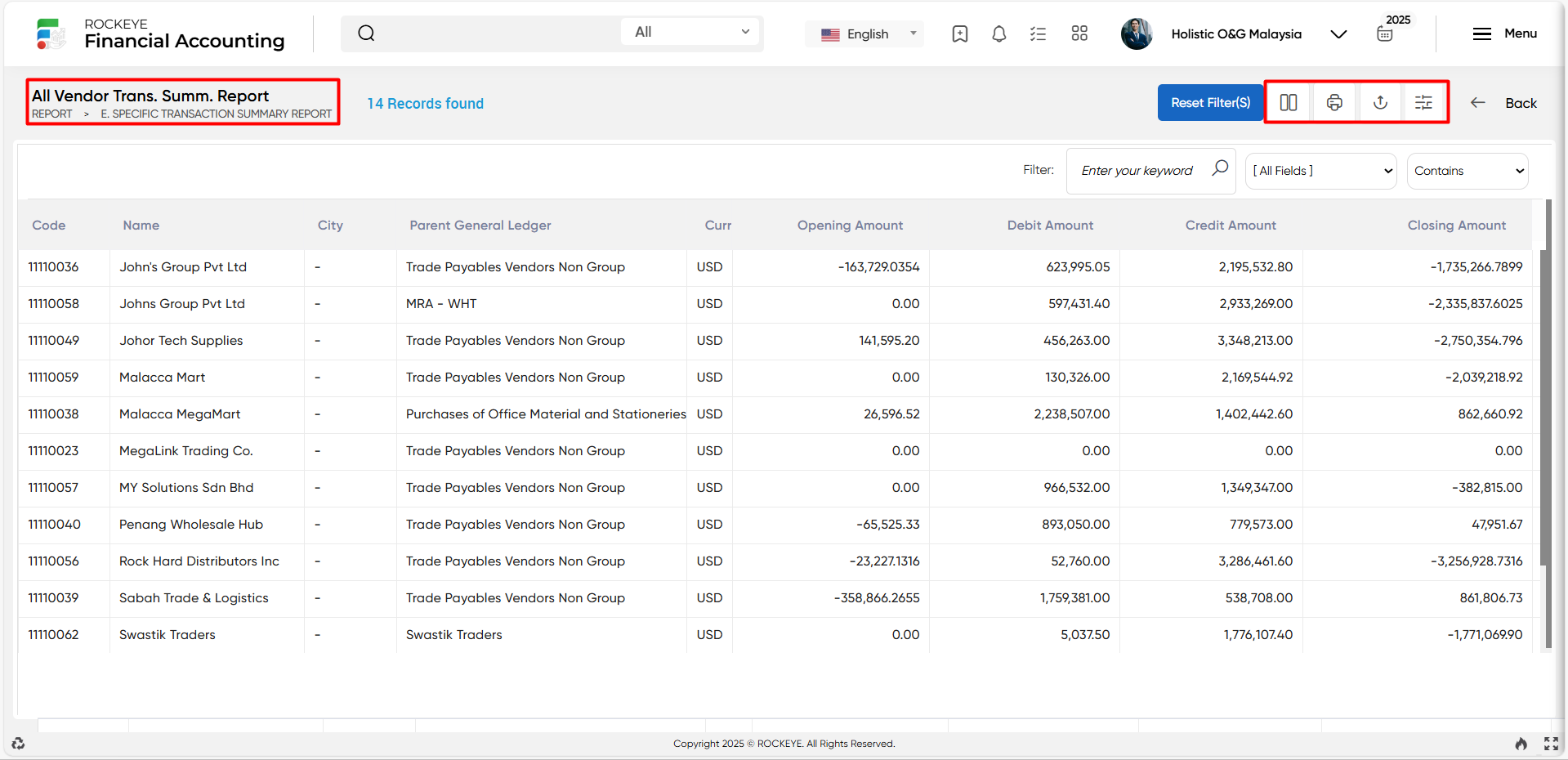Click closing amount -1,735,266.7899
Viewport: 1568px width, 760px height.
pyautogui.click(x=1476, y=267)
